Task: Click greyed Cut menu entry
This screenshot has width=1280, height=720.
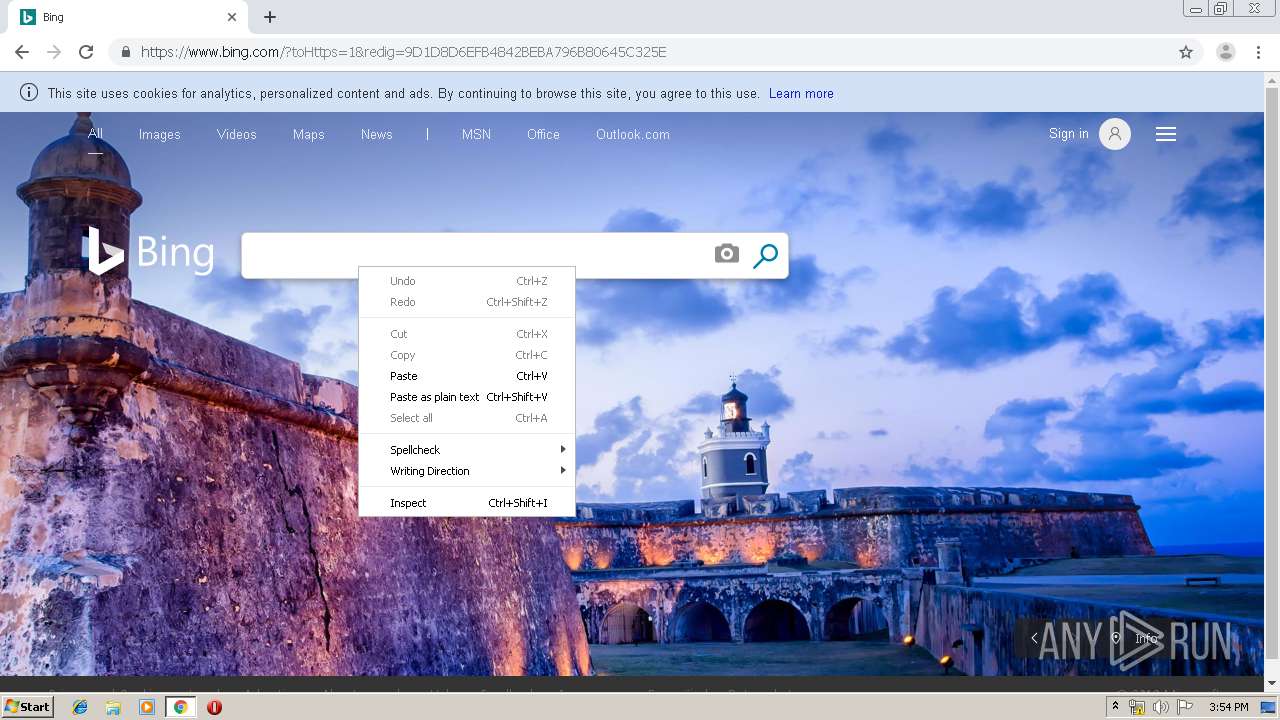Action: (467, 334)
